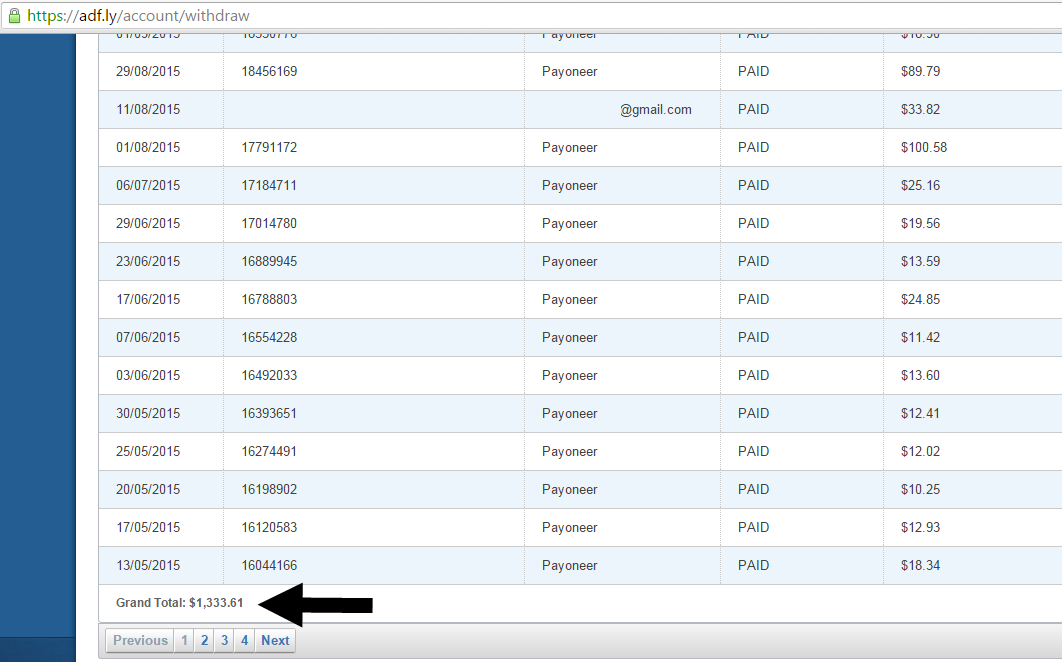
Task: Open pagination page 4
Action: [x=245, y=640]
